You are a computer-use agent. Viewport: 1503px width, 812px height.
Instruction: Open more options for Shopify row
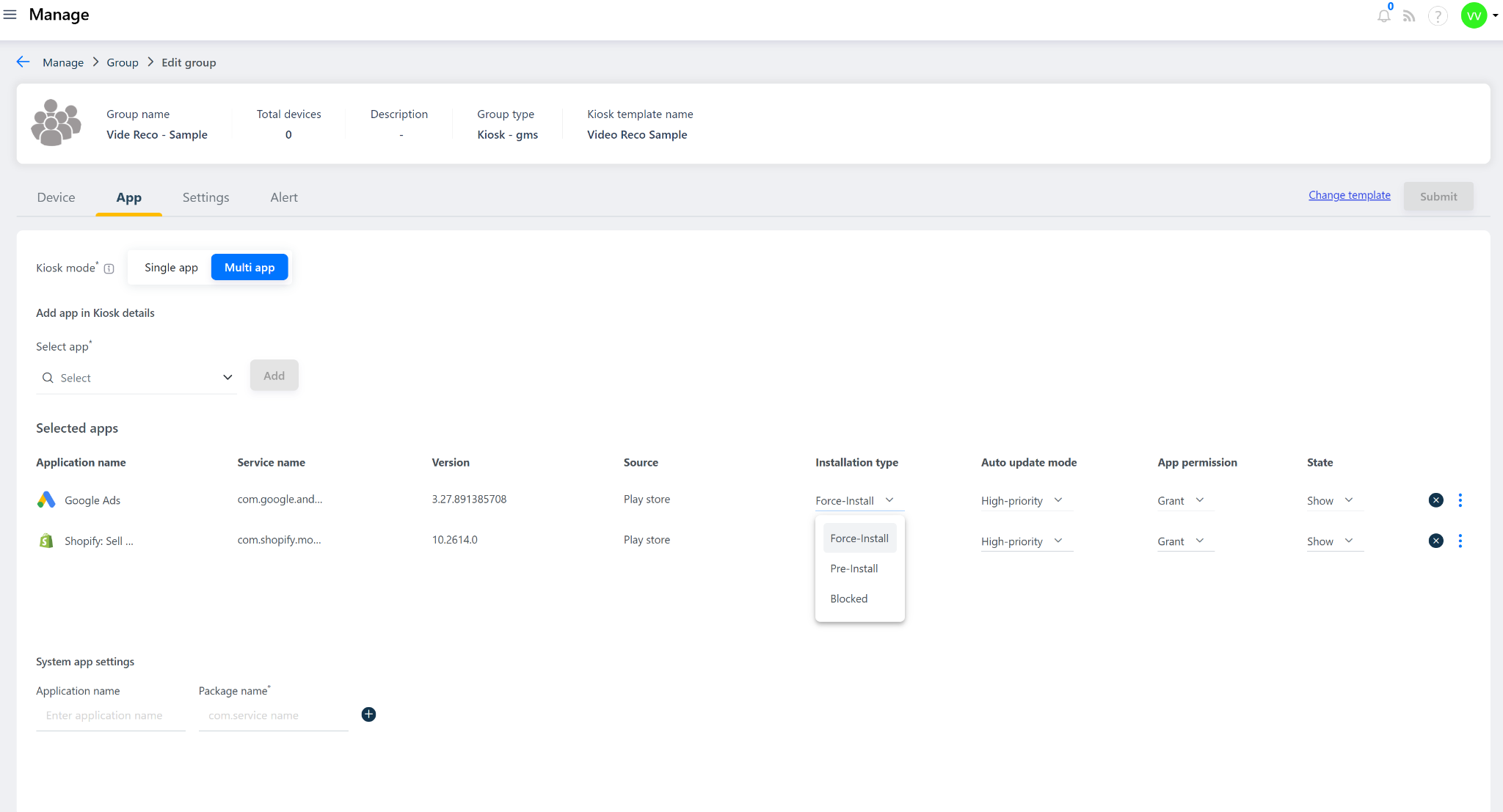[x=1460, y=541]
